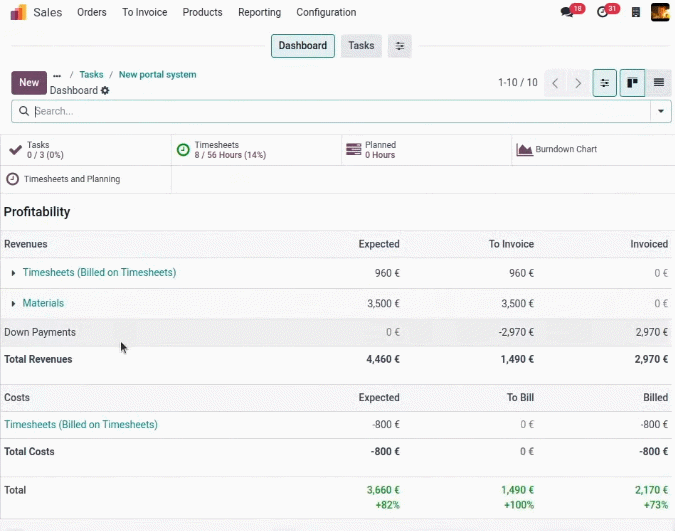The image size is (675, 531).
Task: Open the Products menu
Action: coord(202,12)
